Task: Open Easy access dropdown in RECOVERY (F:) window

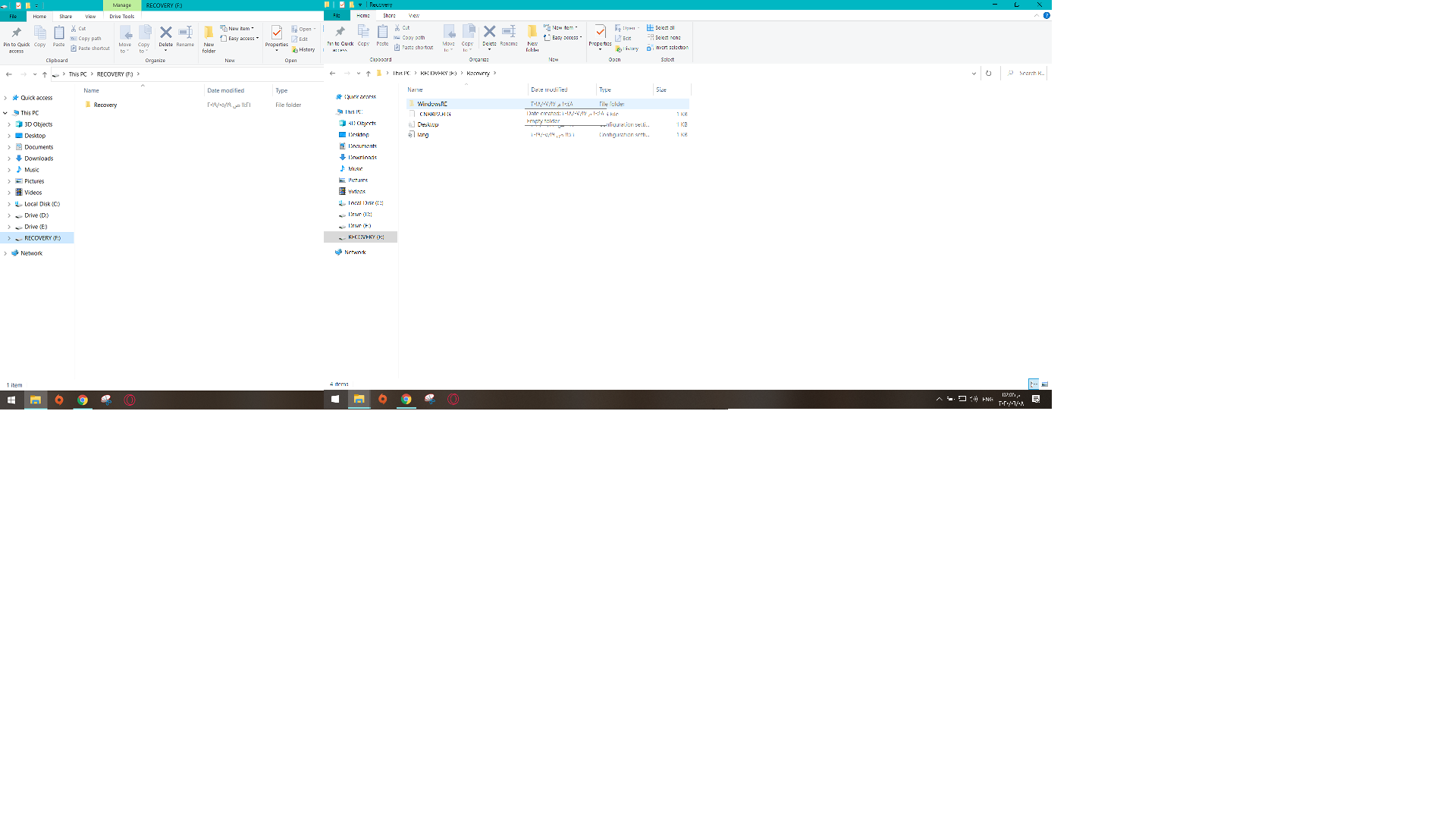Action: pos(240,38)
